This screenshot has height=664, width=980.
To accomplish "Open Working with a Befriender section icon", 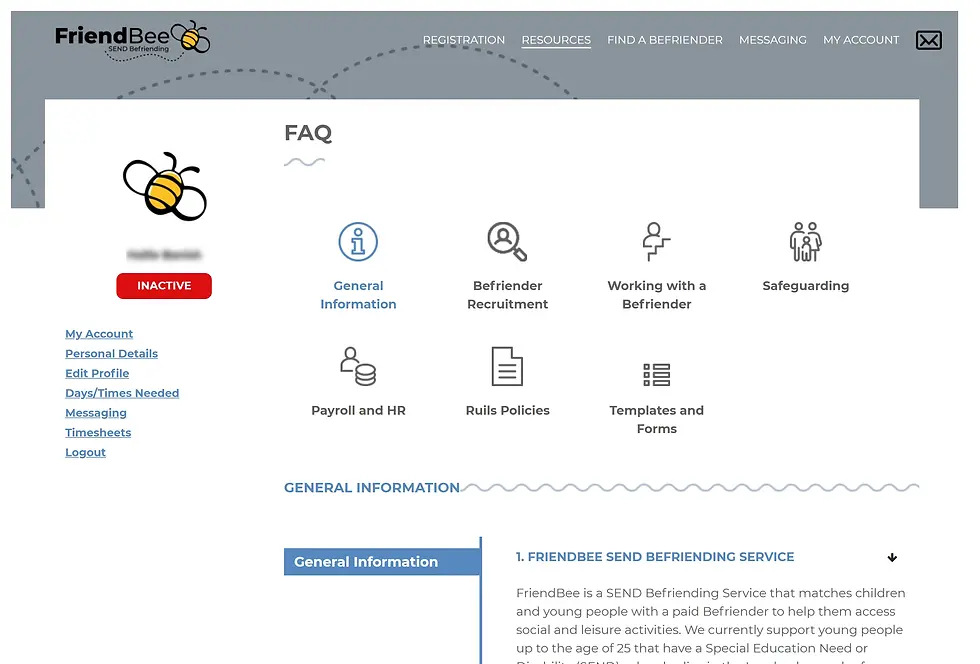I will 656,241.
